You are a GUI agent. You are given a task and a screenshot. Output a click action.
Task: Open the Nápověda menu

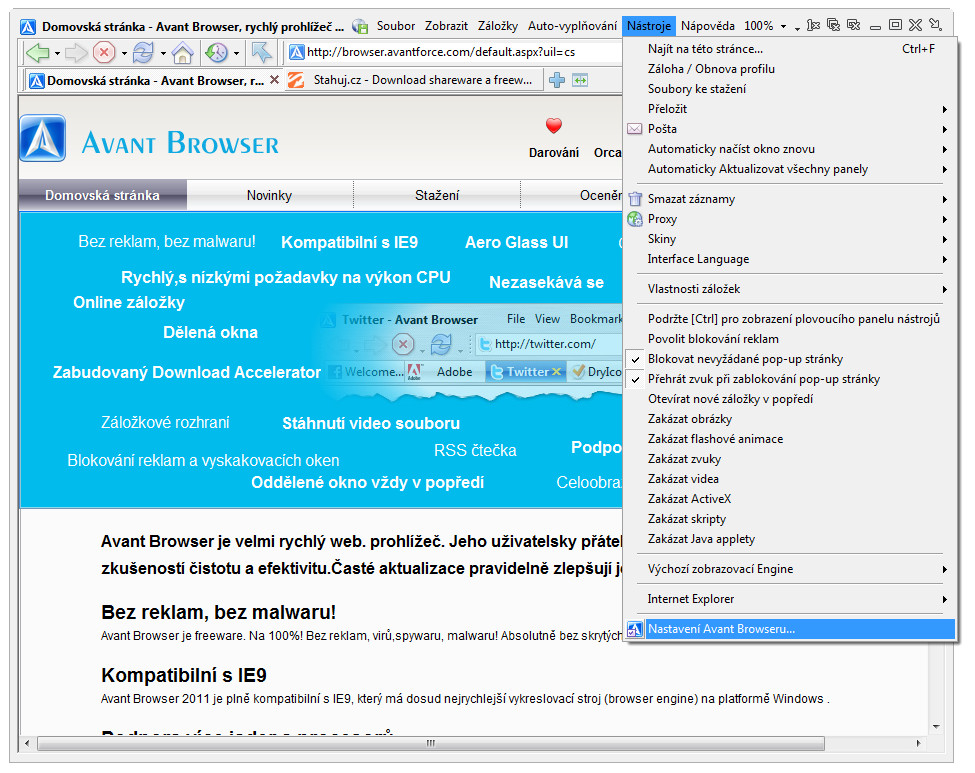click(708, 25)
